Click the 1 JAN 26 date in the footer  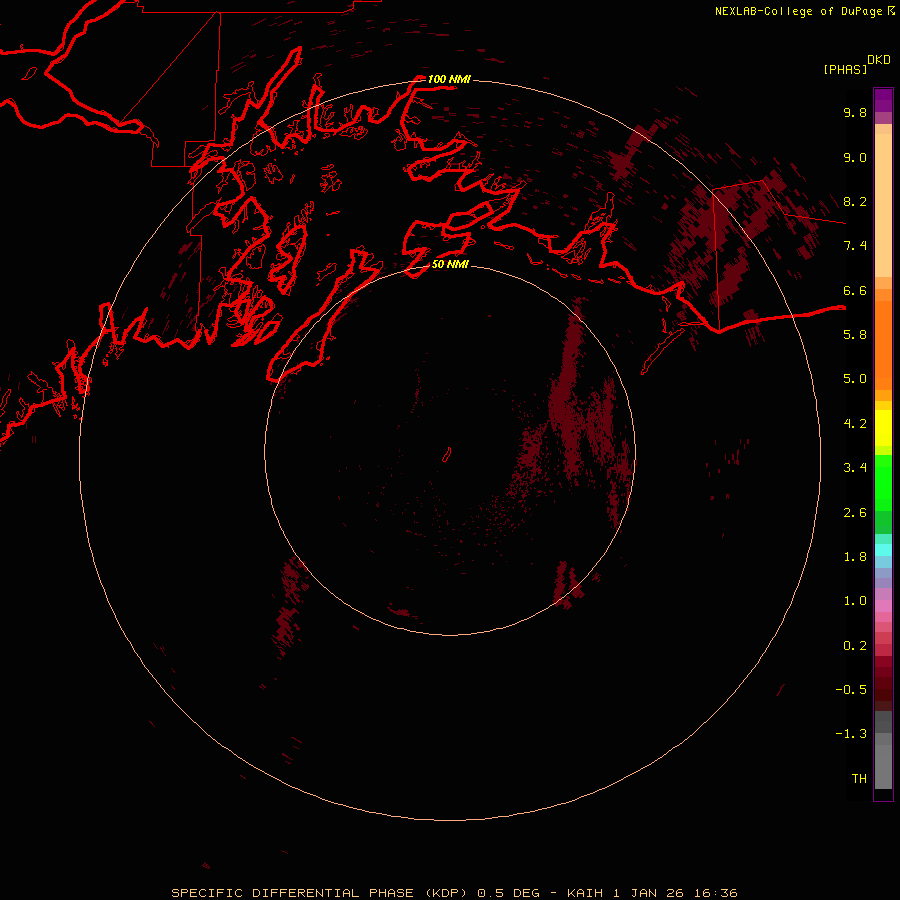649,893
